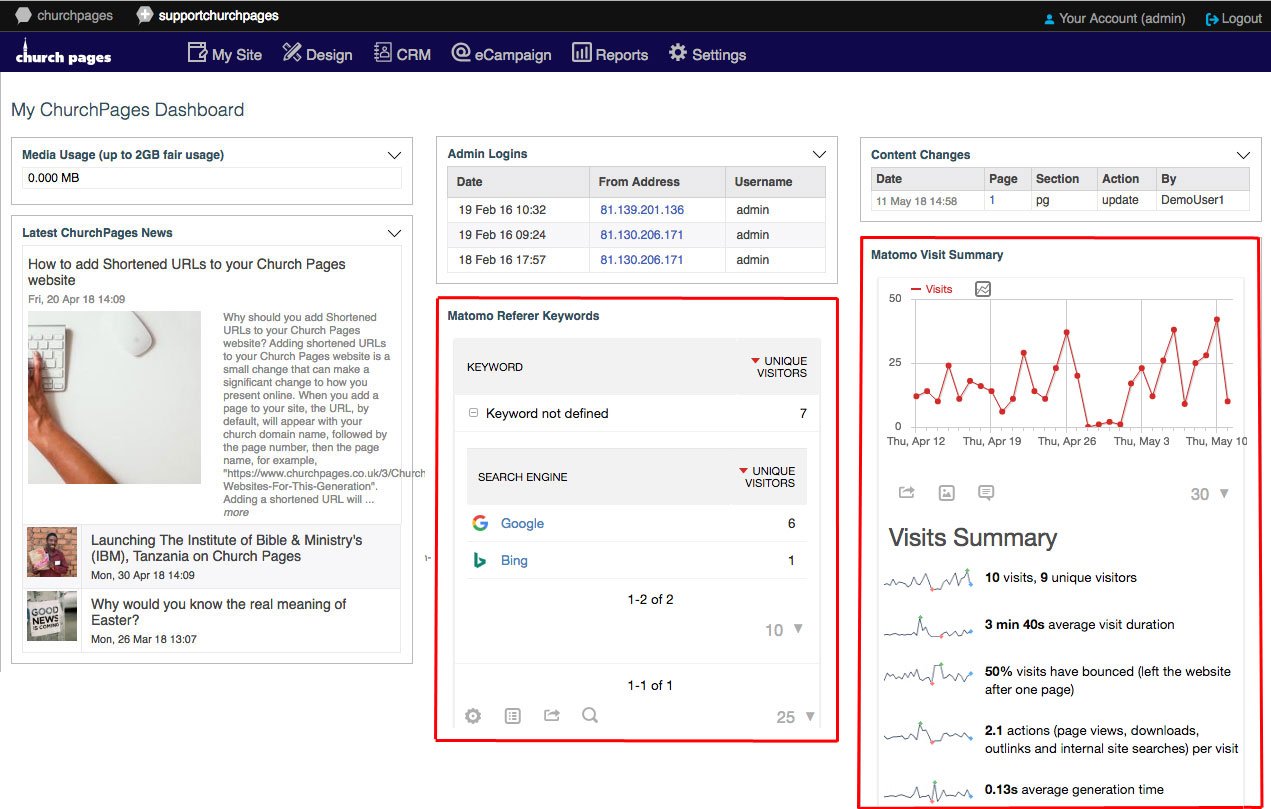
Task: Click the 11 May 18 14:58 date cell
Action: tap(927, 200)
